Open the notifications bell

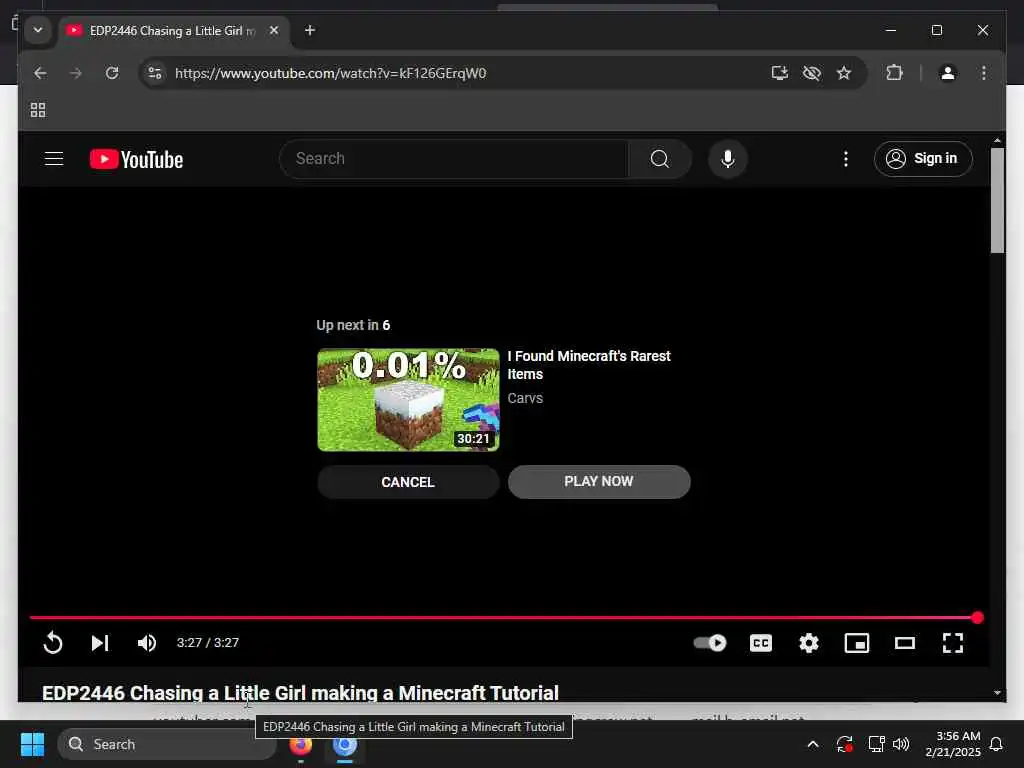pyautogui.click(x=997, y=744)
